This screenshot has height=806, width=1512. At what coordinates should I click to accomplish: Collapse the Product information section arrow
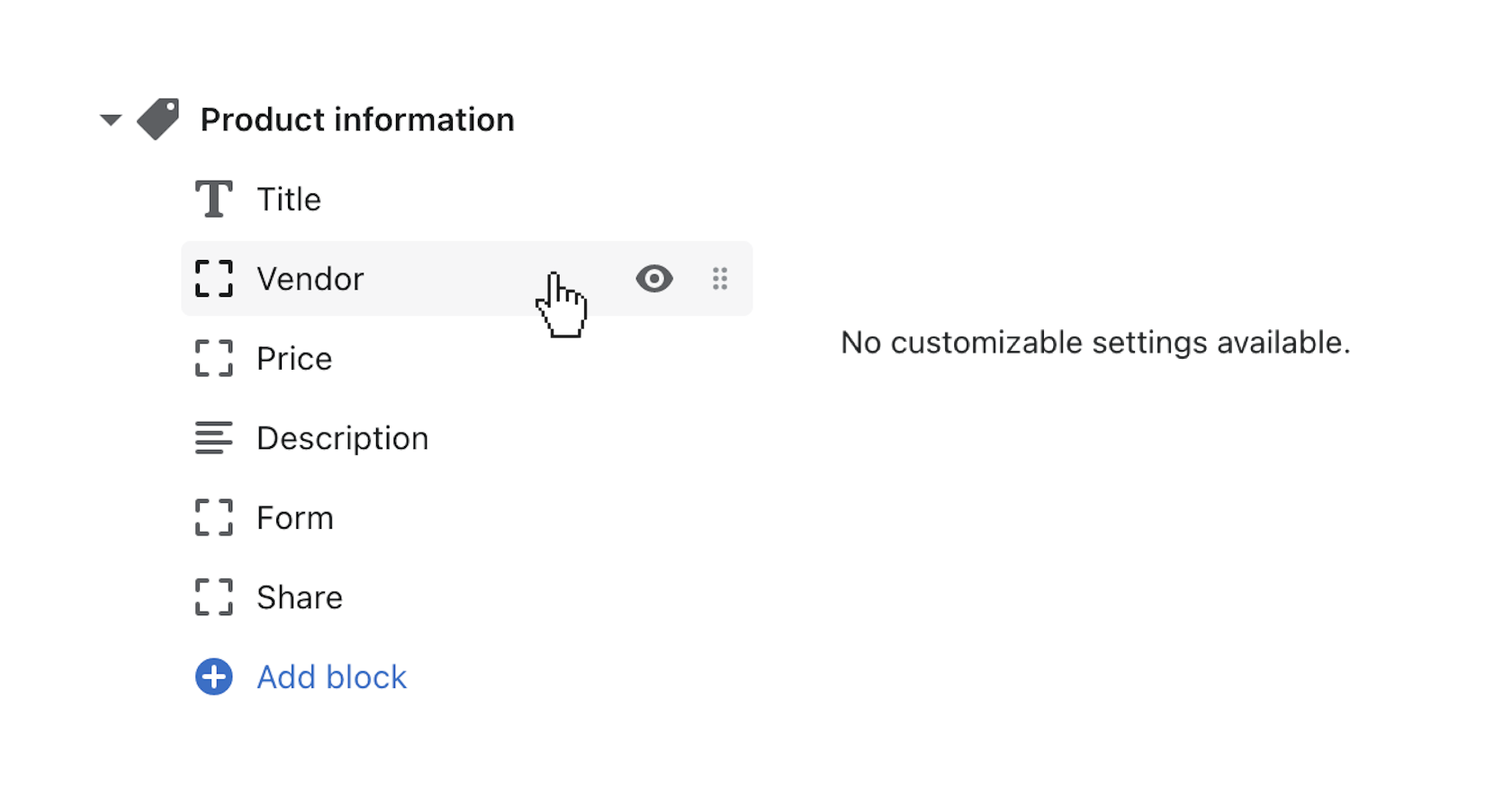[x=111, y=120]
